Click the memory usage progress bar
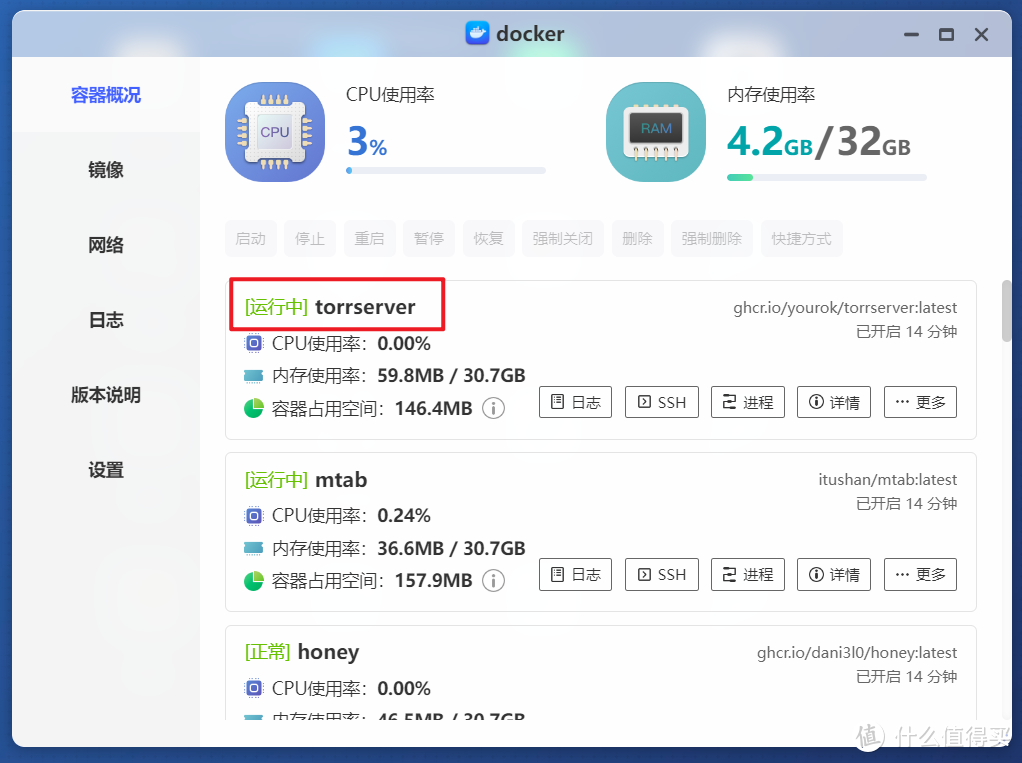Image resolution: width=1022 pixels, height=763 pixels. [x=826, y=177]
